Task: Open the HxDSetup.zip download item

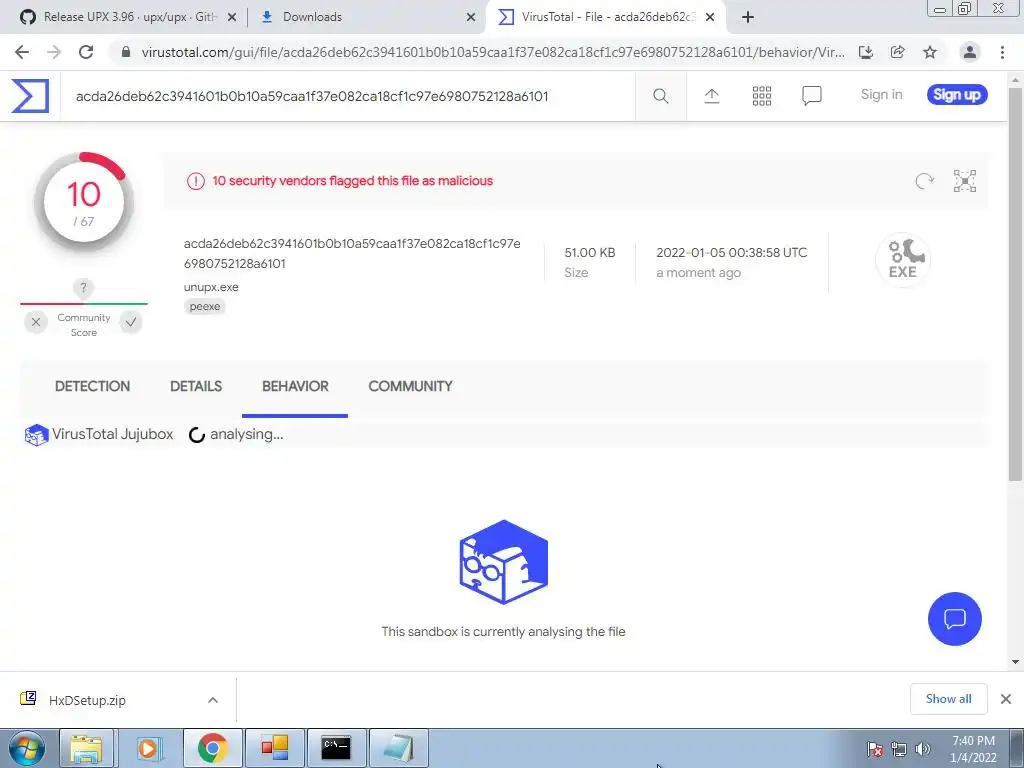Action: pos(88,700)
